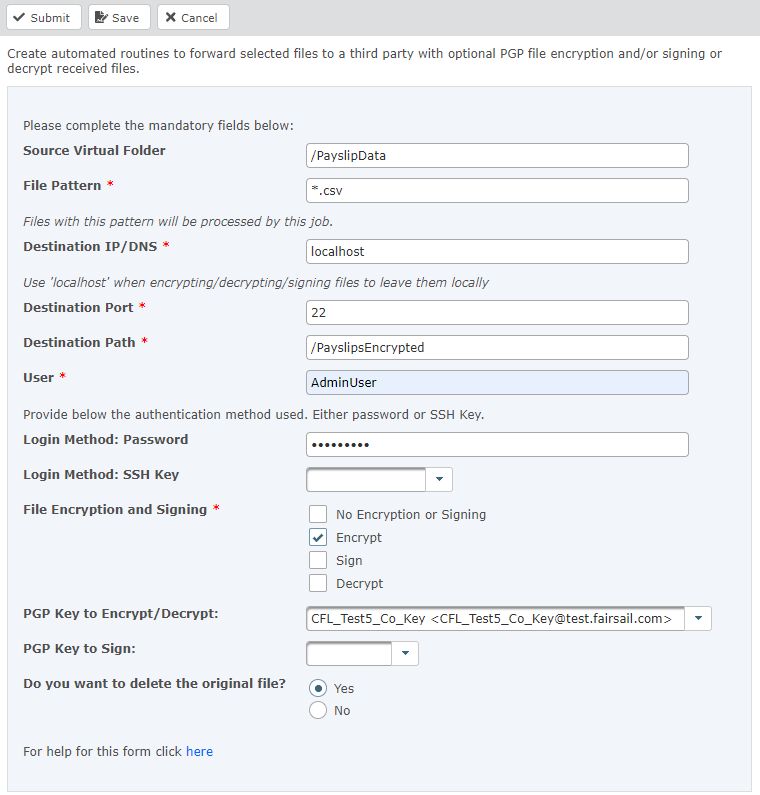
Task: Open the SSH Key dropdown arrow
Action: (x=440, y=480)
